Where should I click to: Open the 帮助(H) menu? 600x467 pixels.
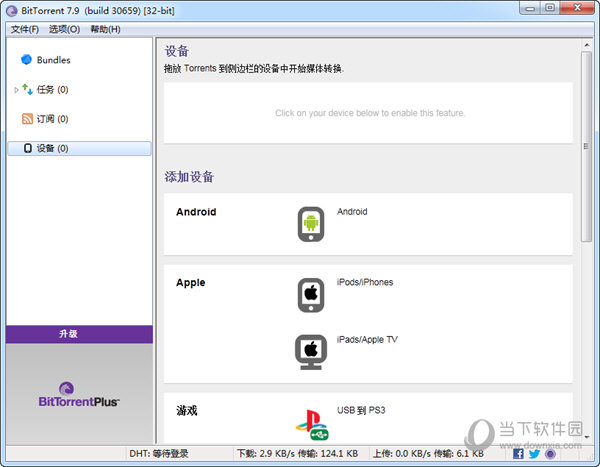pyautogui.click(x=105, y=29)
